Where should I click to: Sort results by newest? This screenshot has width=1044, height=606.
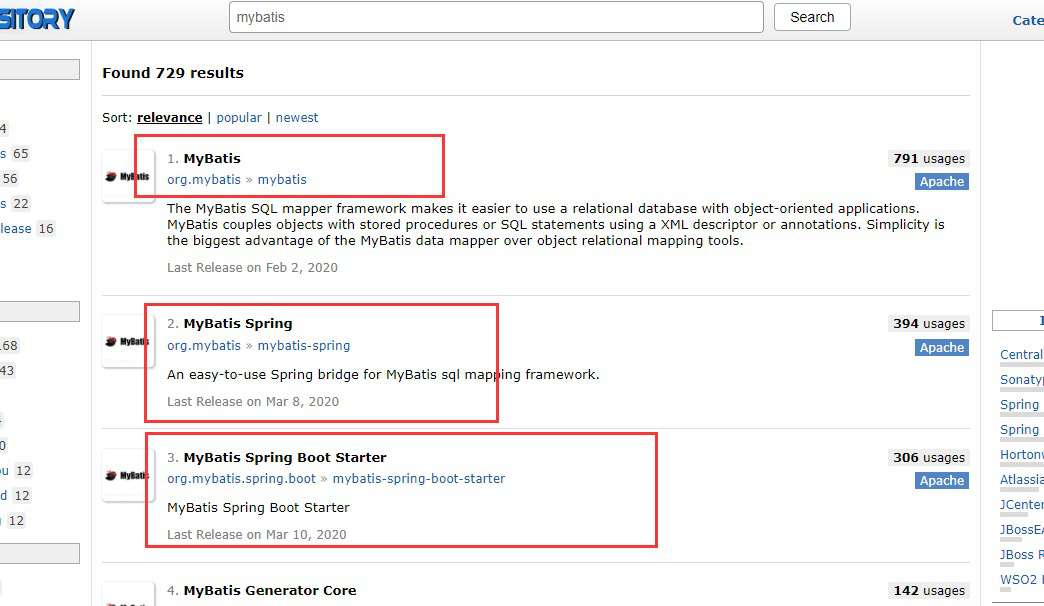pos(297,118)
